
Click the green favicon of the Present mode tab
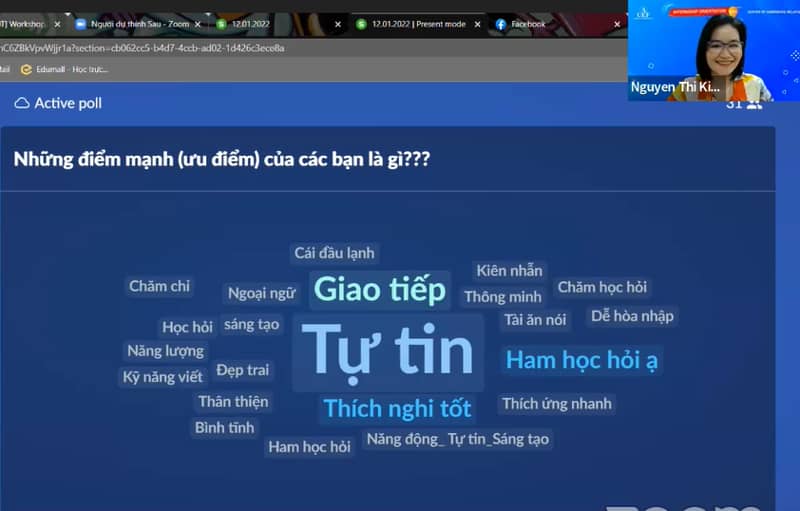(x=361, y=24)
